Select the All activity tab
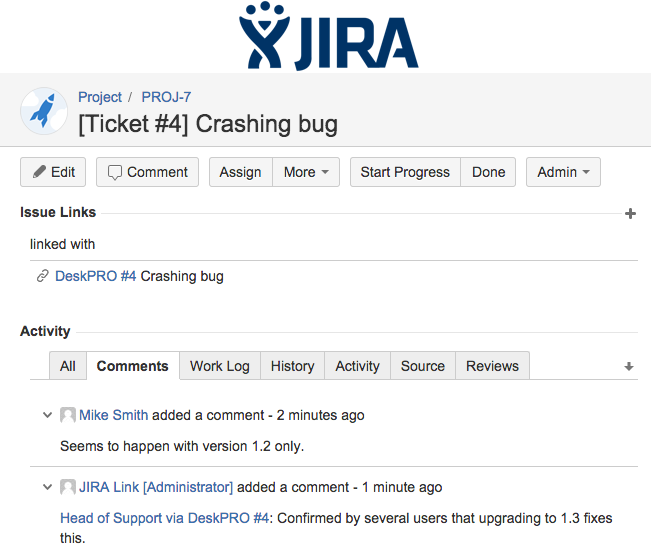 (68, 366)
